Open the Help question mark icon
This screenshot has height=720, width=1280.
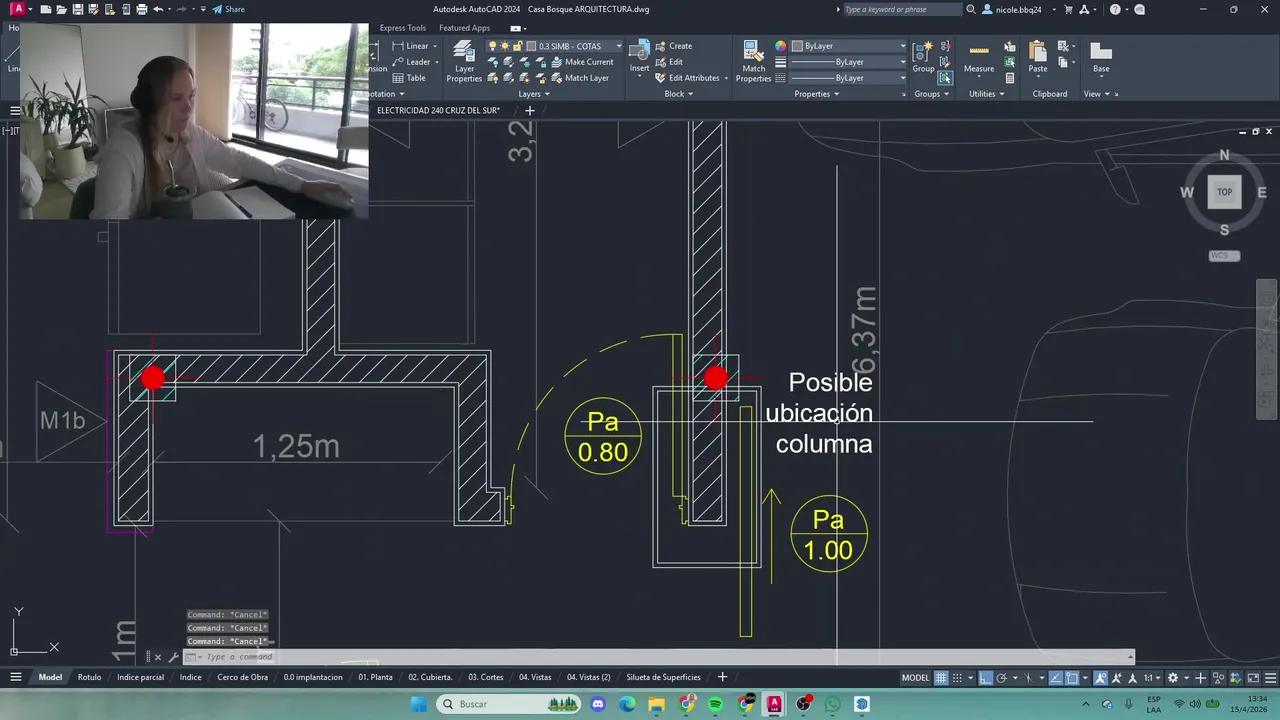1115,9
